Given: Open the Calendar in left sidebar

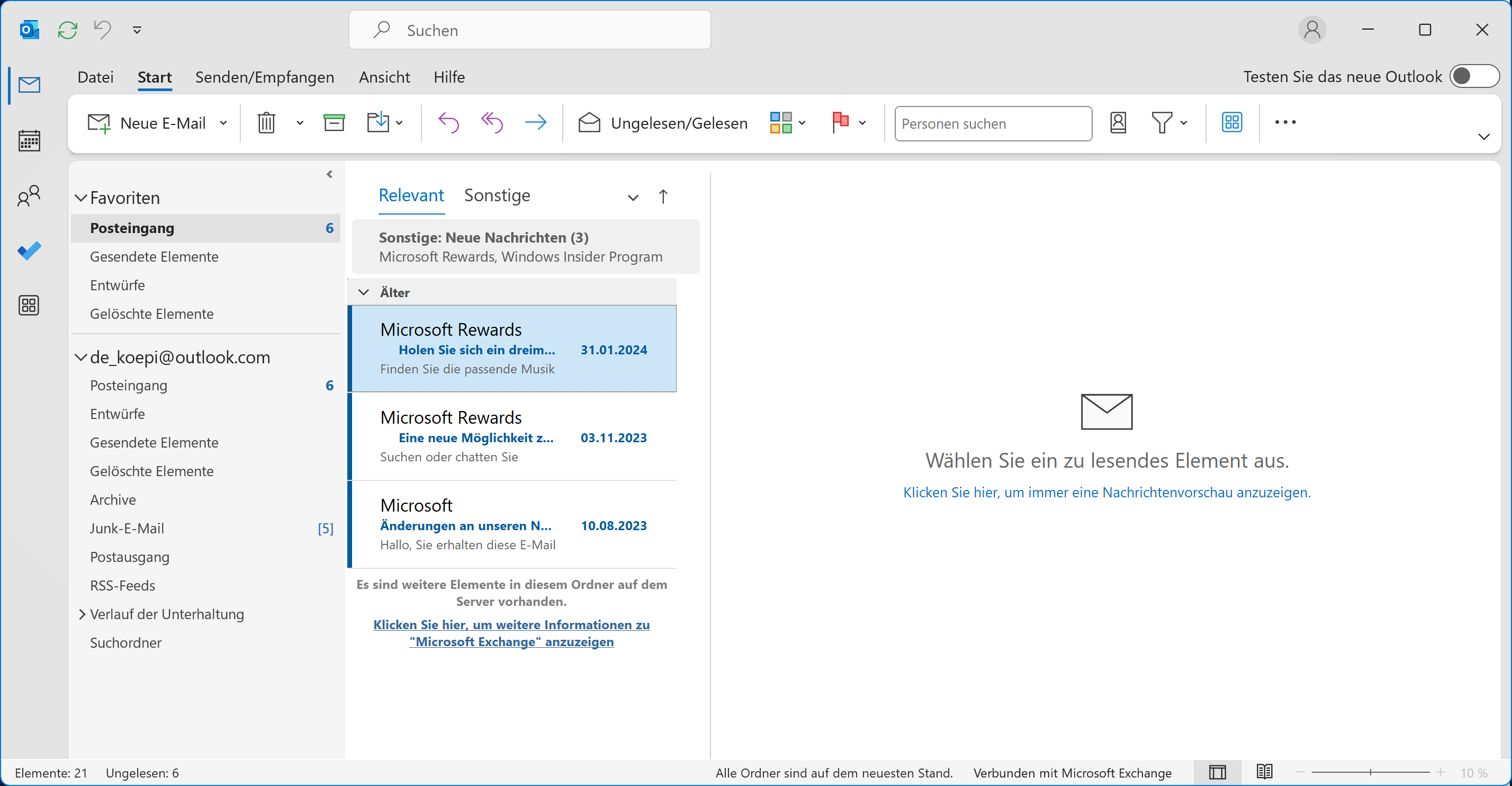Looking at the screenshot, I should [x=29, y=141].
